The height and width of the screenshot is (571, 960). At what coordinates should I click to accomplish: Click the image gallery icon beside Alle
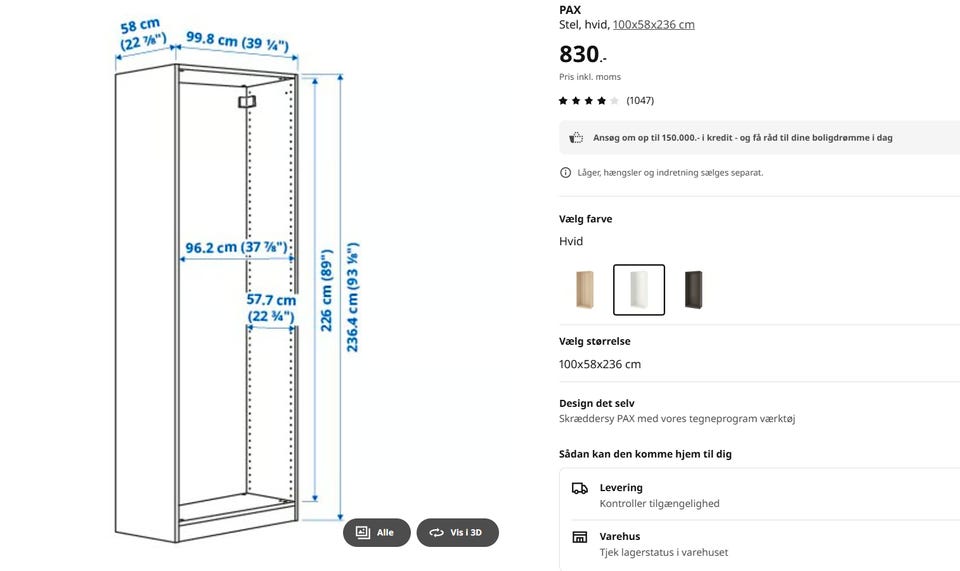coord(362,533)
